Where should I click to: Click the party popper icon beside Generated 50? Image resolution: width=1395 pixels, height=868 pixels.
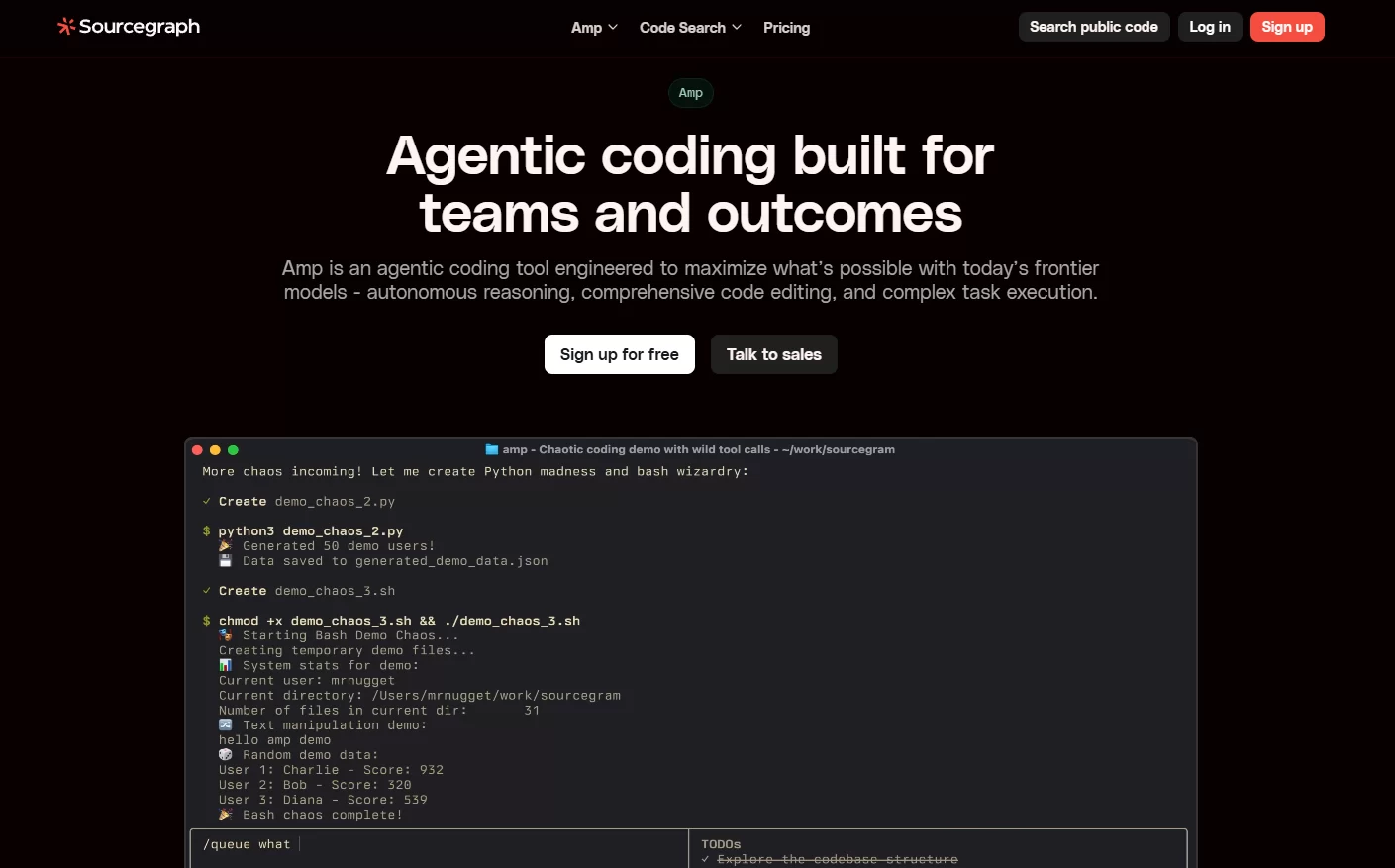point(226,546)
